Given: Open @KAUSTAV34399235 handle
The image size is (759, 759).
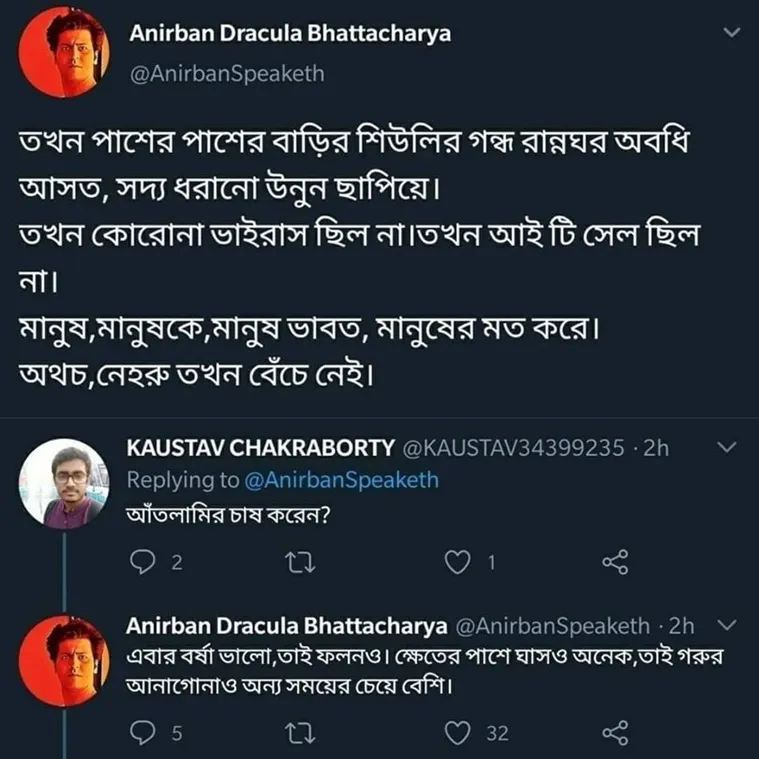Looking at the screenshot, I should [x=514, y=448].
